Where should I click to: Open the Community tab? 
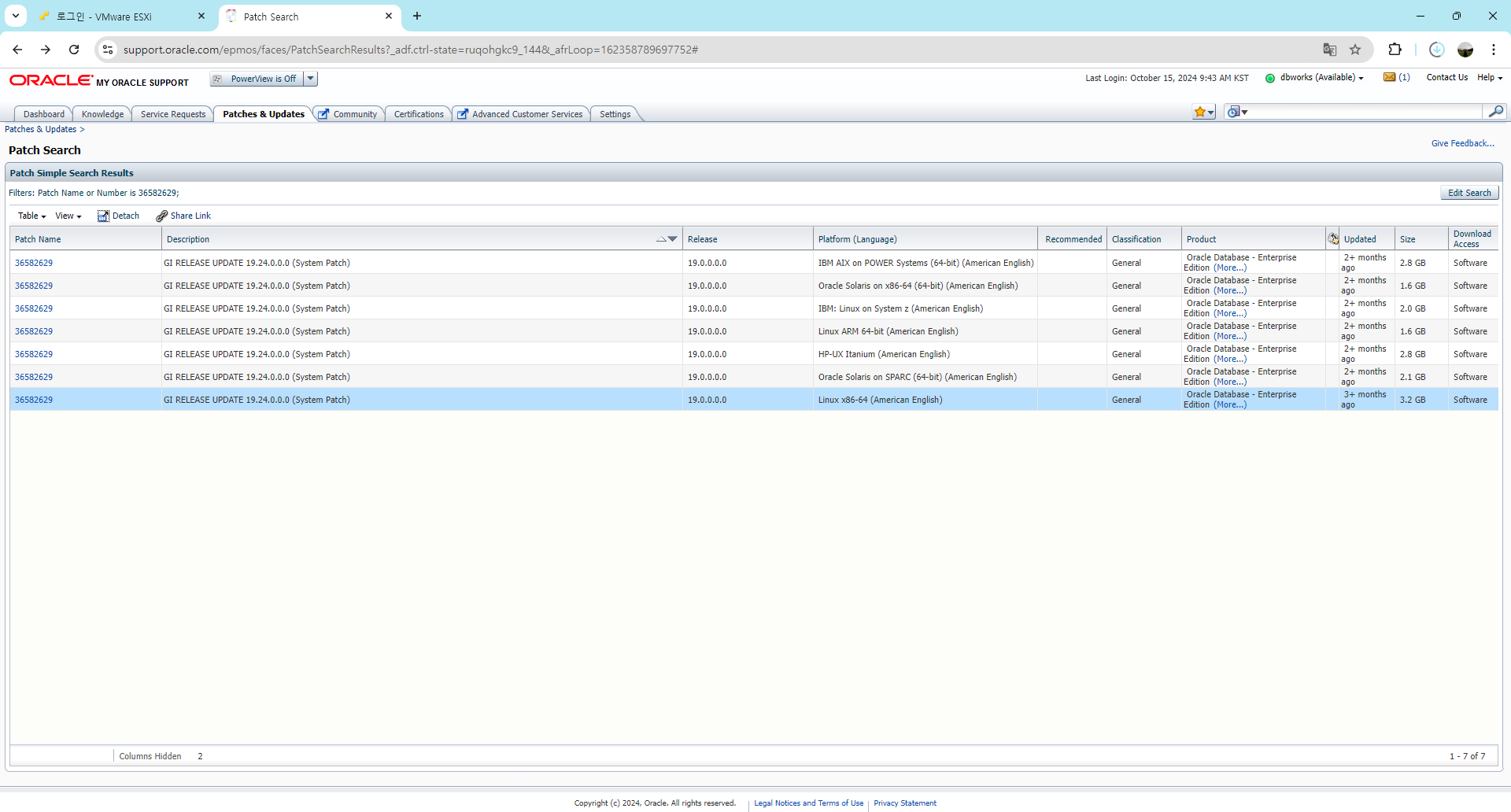pyautogui.click(x=348, y=114)
